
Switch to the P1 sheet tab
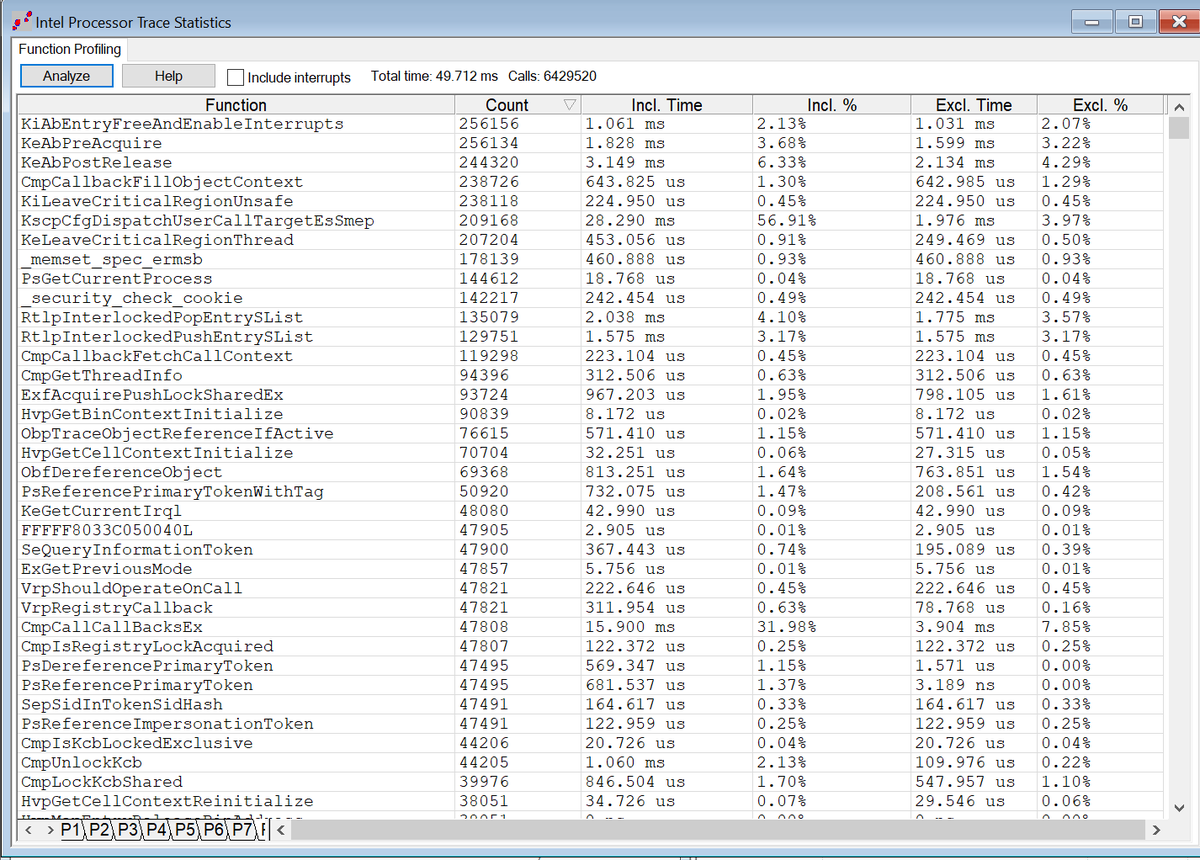(x=72, y=829)
